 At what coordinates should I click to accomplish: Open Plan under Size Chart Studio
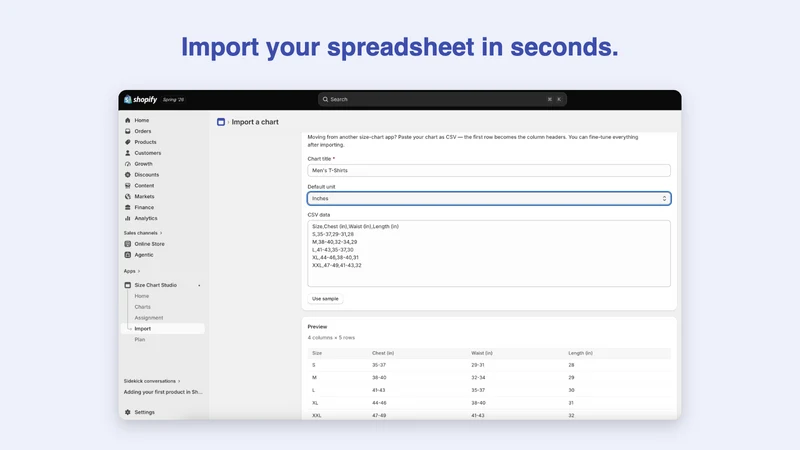pos(139,340)
